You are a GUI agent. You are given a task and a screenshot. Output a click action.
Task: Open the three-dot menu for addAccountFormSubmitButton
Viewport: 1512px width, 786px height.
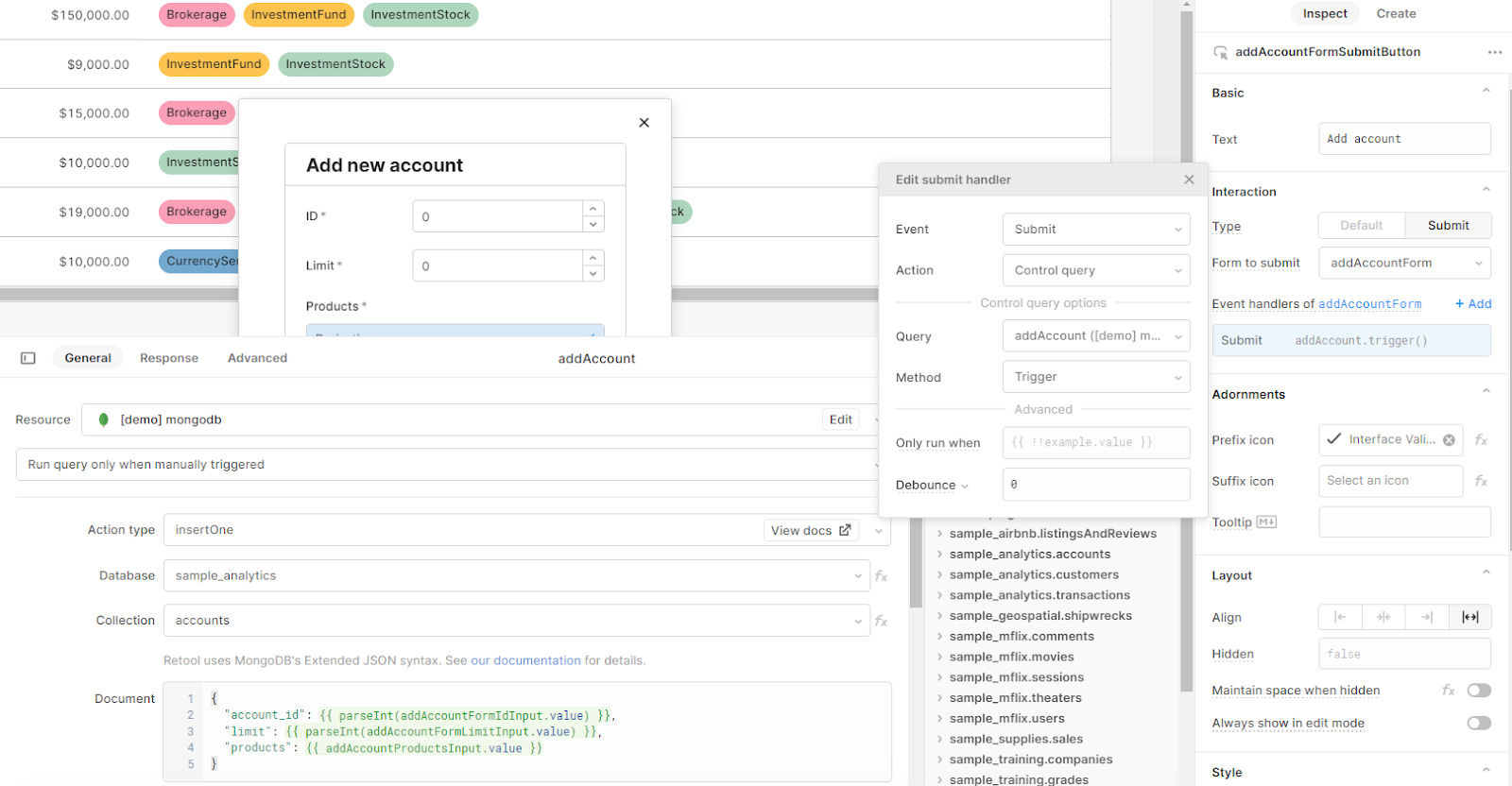pos(1494,52)
